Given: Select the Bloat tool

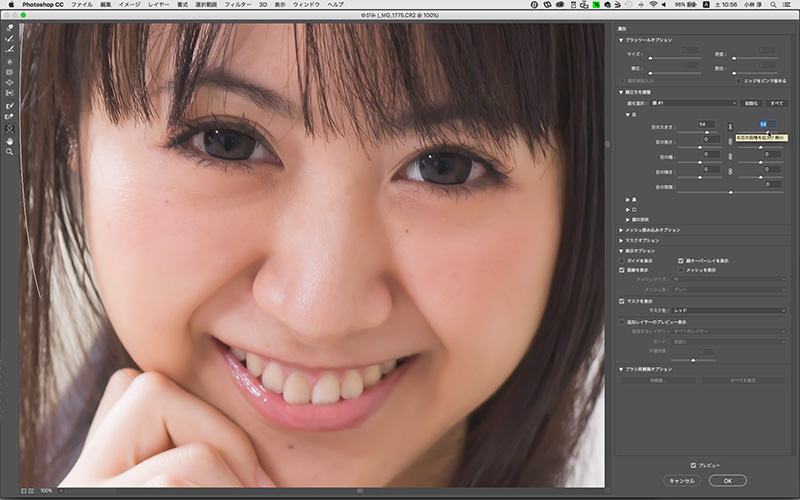Looking at the screenshot, I should (9, 83).
